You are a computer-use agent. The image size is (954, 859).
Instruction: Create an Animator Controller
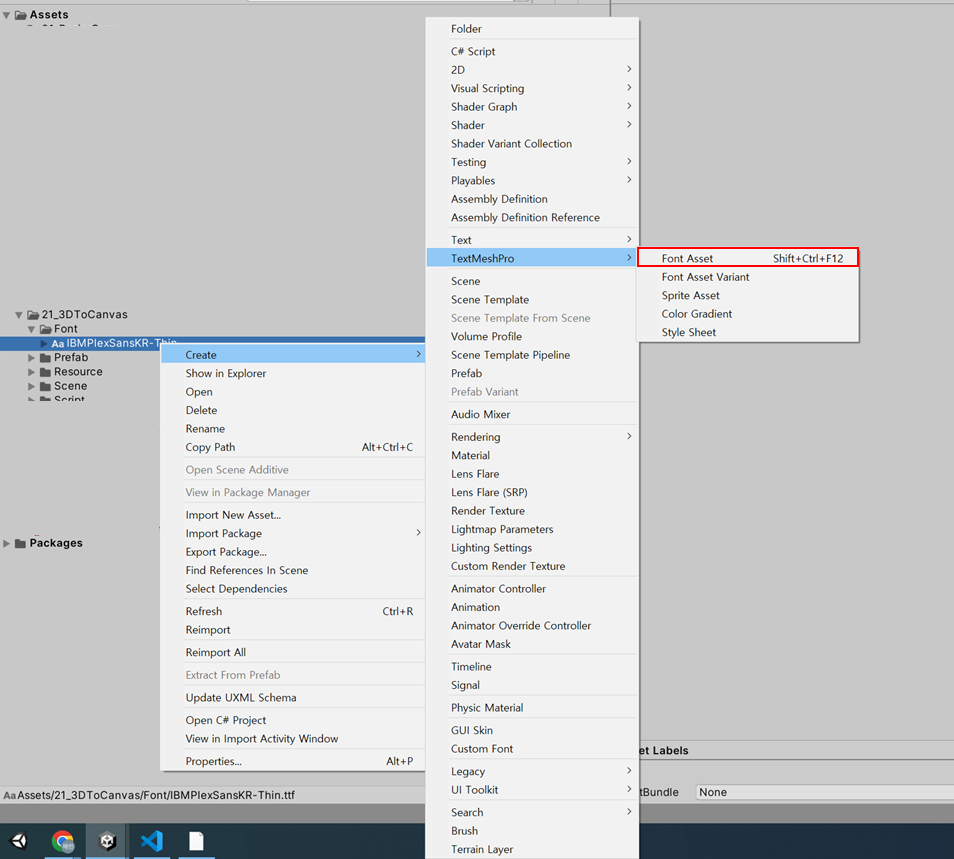pyautogui.click(x=532, y=589)
